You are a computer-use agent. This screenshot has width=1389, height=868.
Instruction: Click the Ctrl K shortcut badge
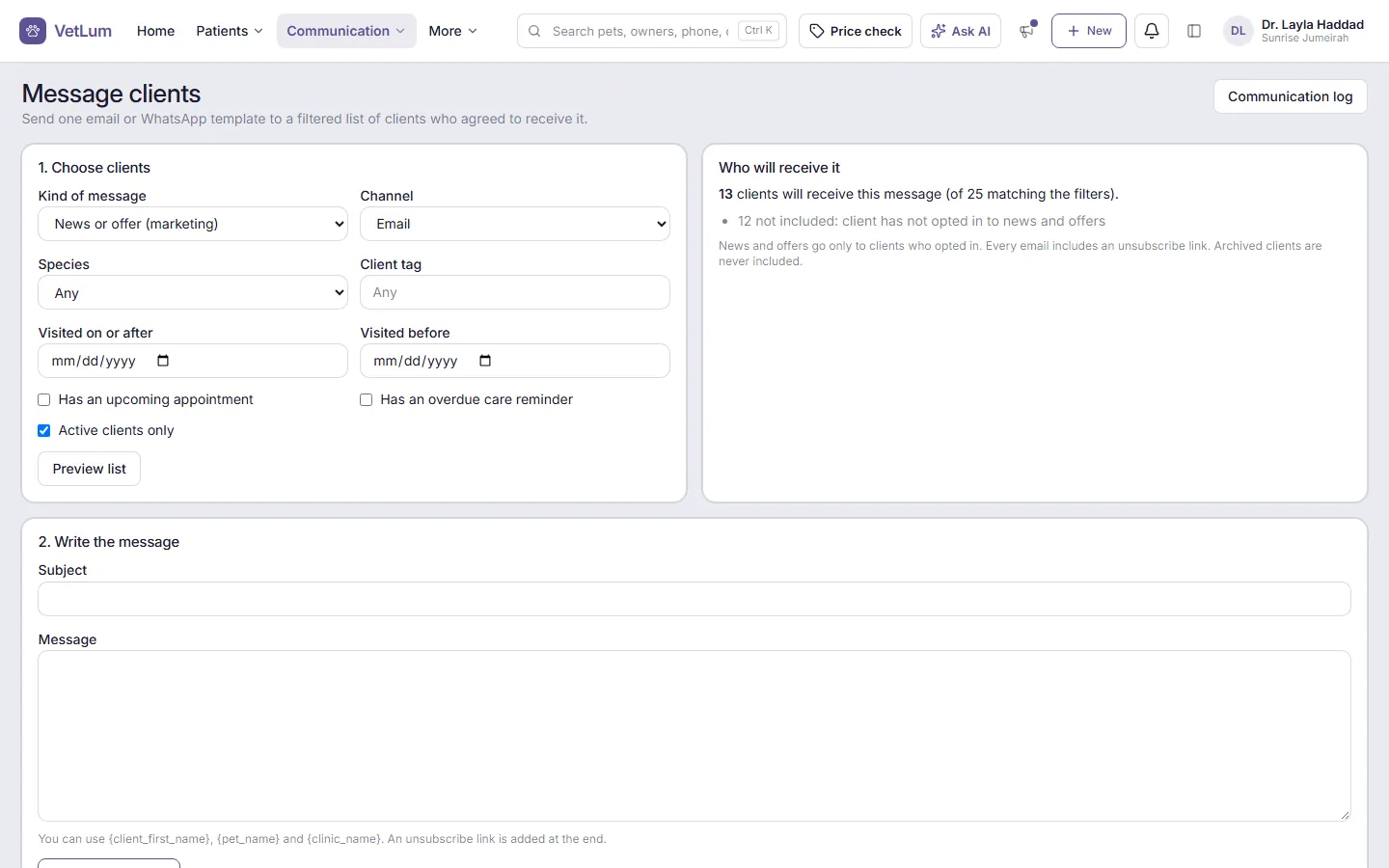(x=758, y=31)
